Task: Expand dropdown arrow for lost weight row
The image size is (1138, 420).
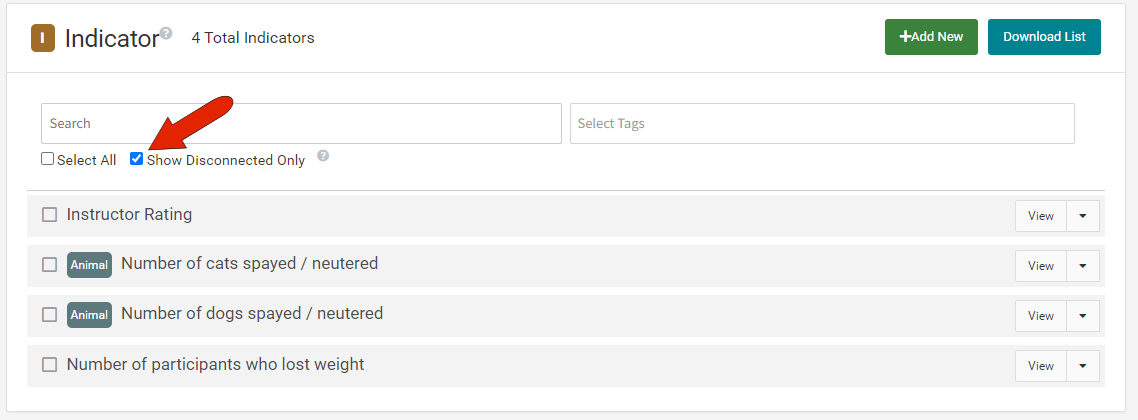Action: 1083,366
